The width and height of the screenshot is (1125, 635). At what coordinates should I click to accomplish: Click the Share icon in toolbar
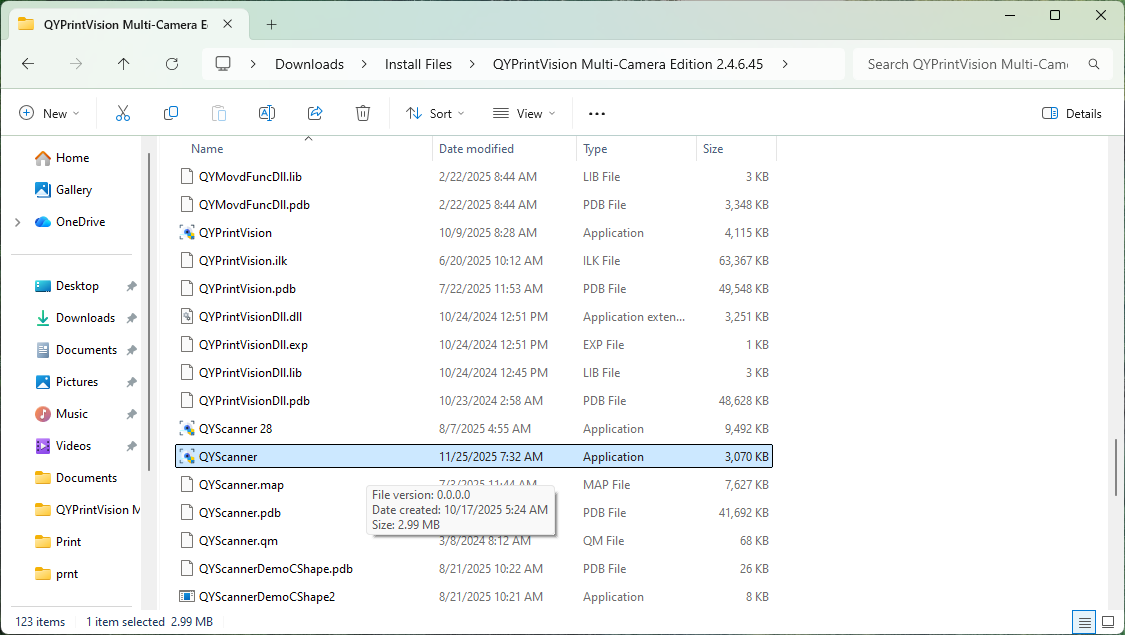point(315,113)
